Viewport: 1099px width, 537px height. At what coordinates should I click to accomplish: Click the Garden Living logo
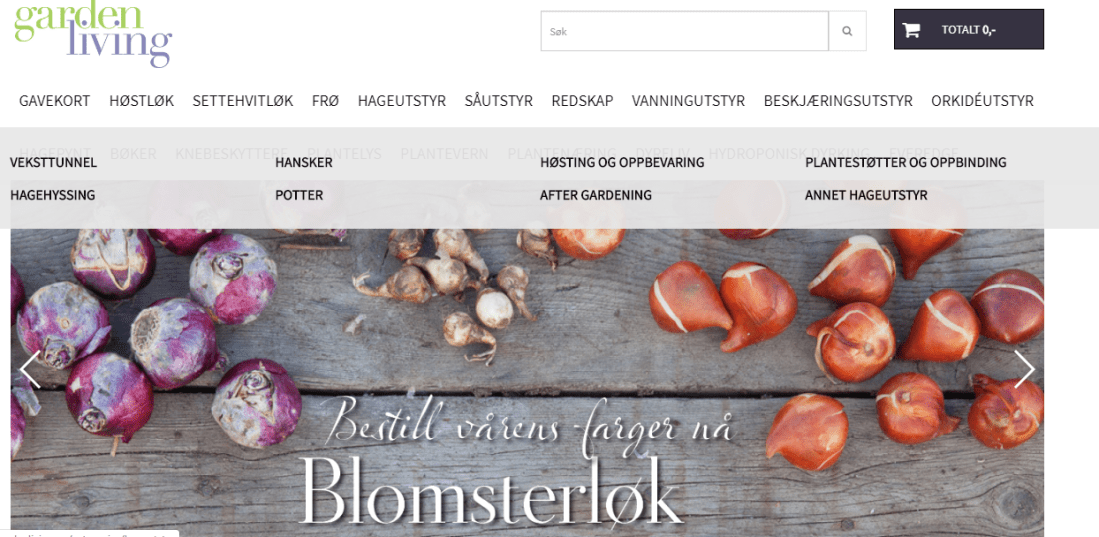click(x=93, y=34)
